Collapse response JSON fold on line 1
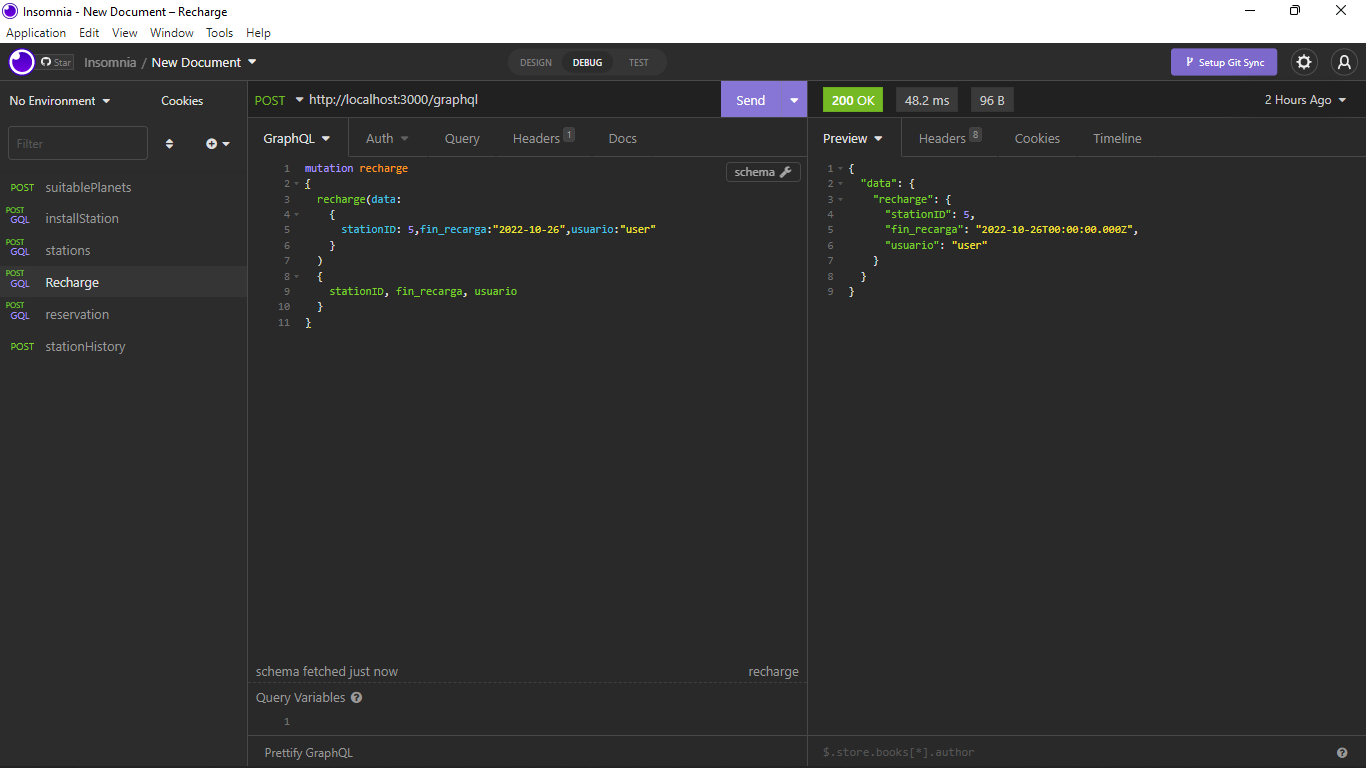This screenshot has height=768, width=1366. pyautogui.click(x=840, y=169)
